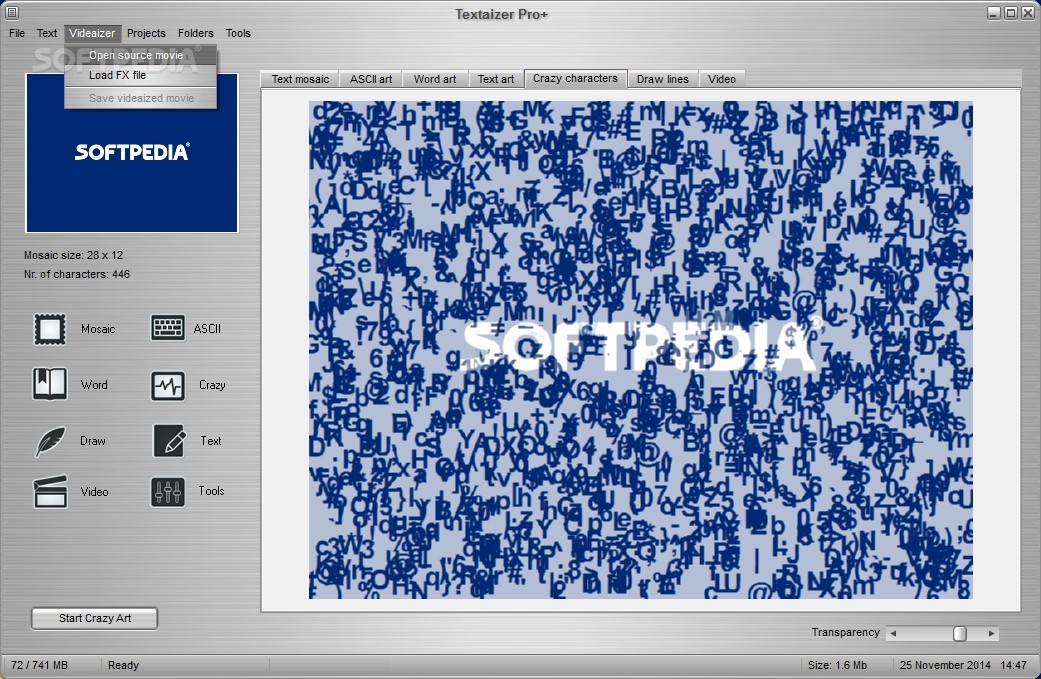Open the Text menu

(x=46, y=33)
